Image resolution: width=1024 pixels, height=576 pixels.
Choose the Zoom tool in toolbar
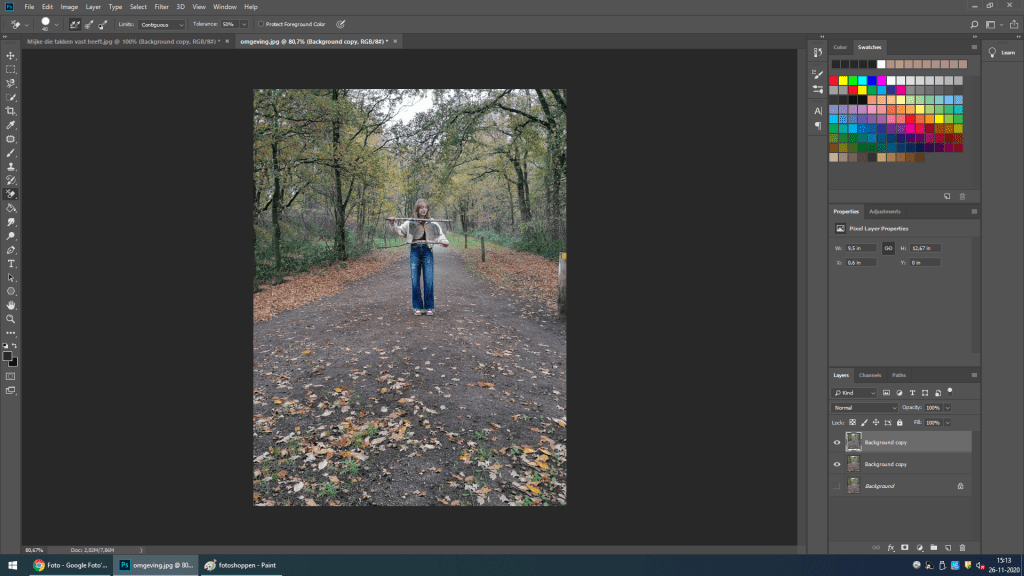11,318
